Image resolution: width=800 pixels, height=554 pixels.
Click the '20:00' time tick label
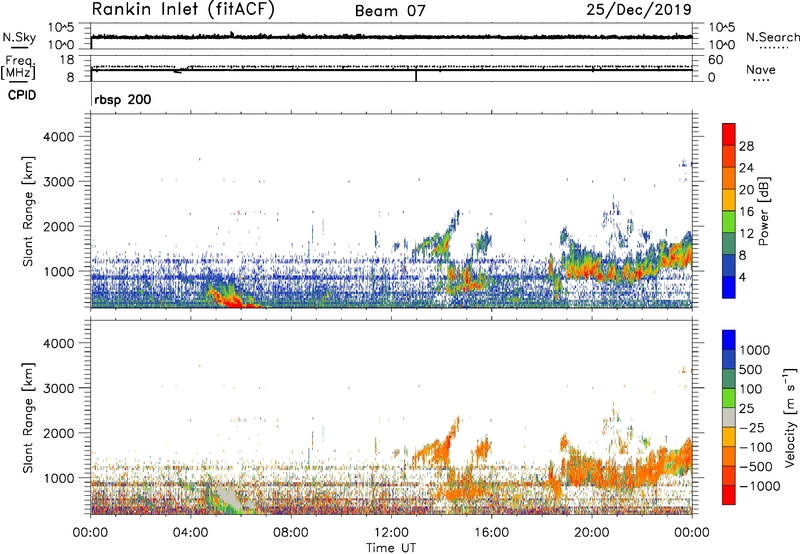591,533
